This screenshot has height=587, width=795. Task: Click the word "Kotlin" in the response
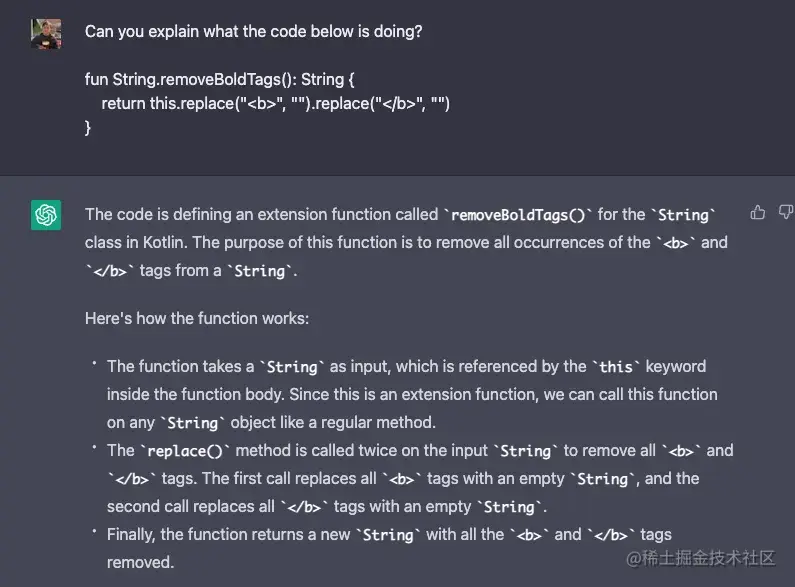click(x=165, y=242)
